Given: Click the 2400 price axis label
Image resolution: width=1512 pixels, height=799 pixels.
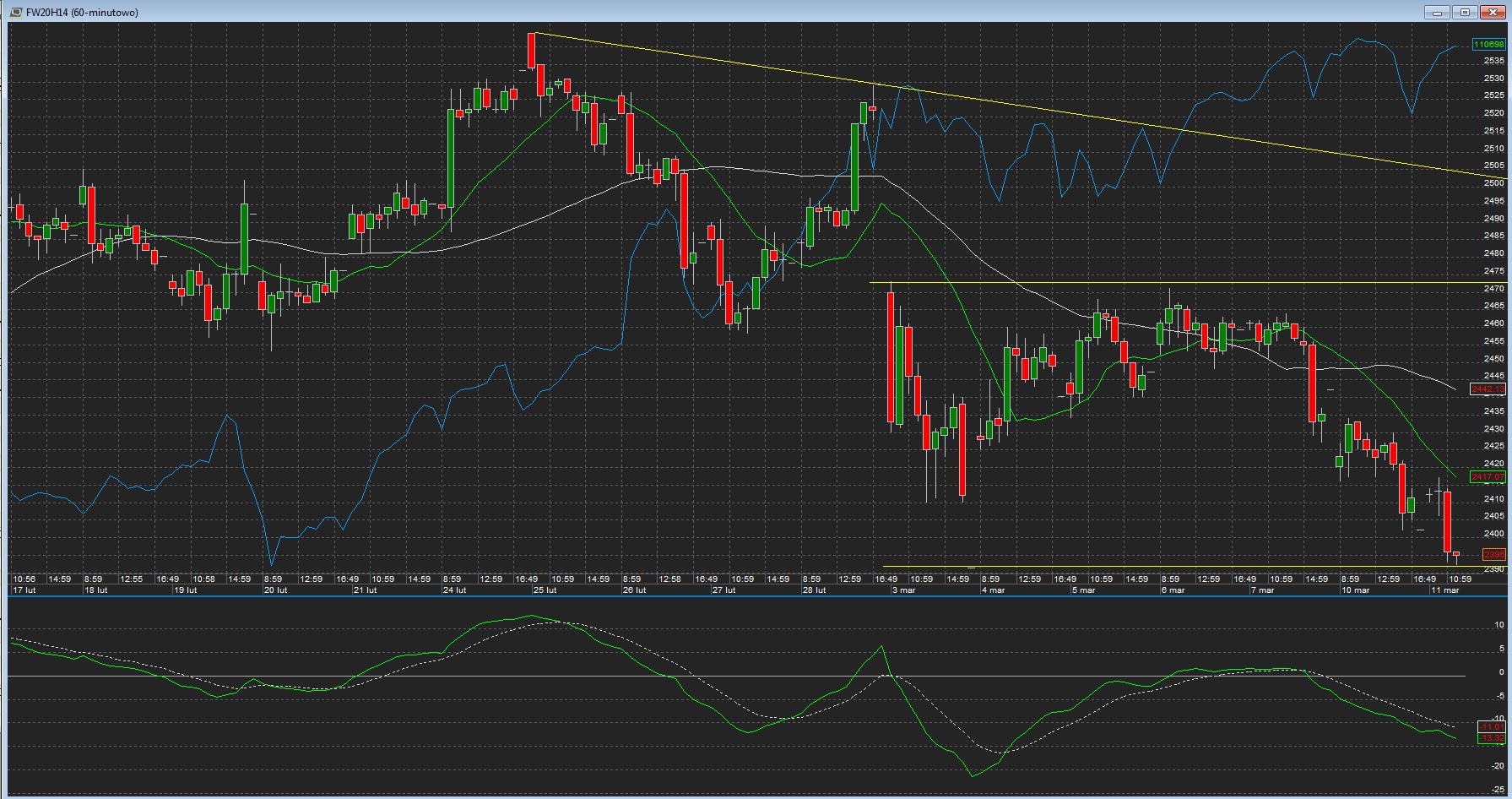Looking at the screenshot, I should 1493,534.
